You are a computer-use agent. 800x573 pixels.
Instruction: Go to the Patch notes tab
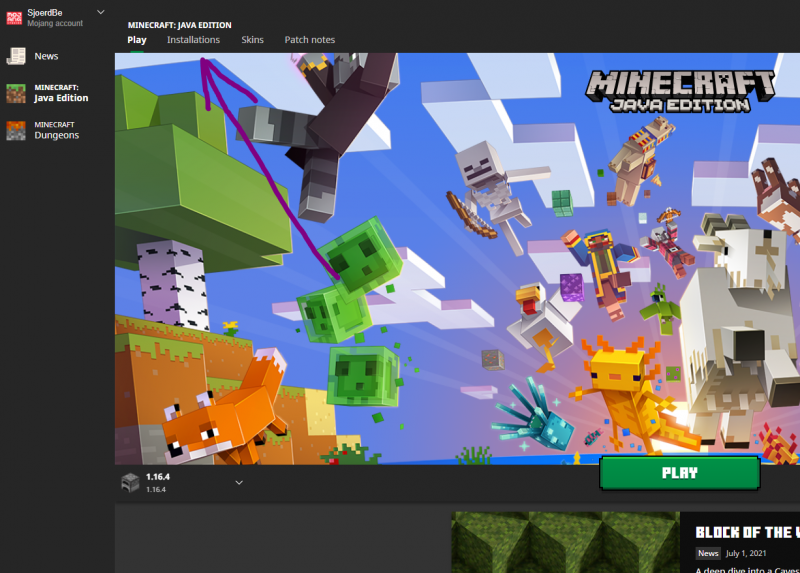[x=310, y=40]
